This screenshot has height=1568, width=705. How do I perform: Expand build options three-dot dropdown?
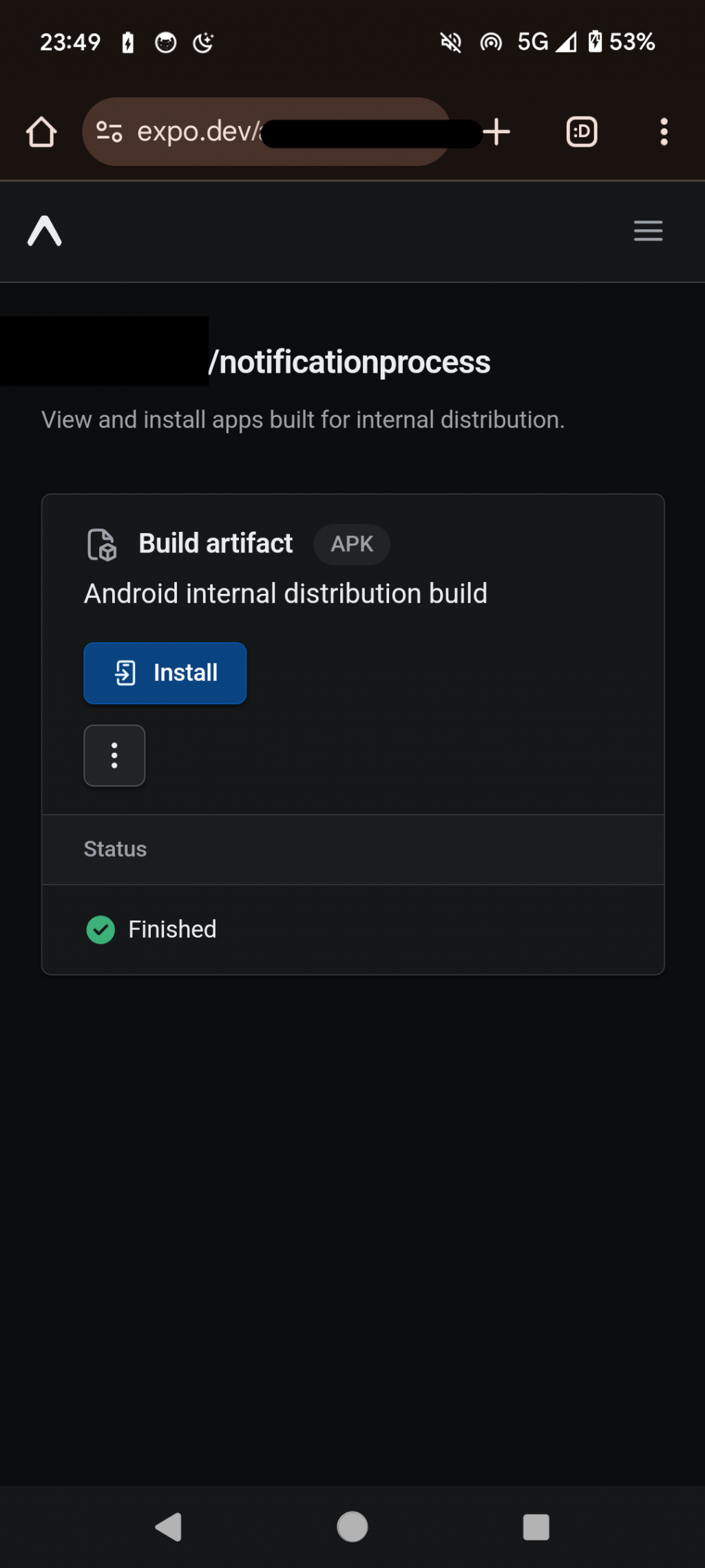click(x=114, y=756)
